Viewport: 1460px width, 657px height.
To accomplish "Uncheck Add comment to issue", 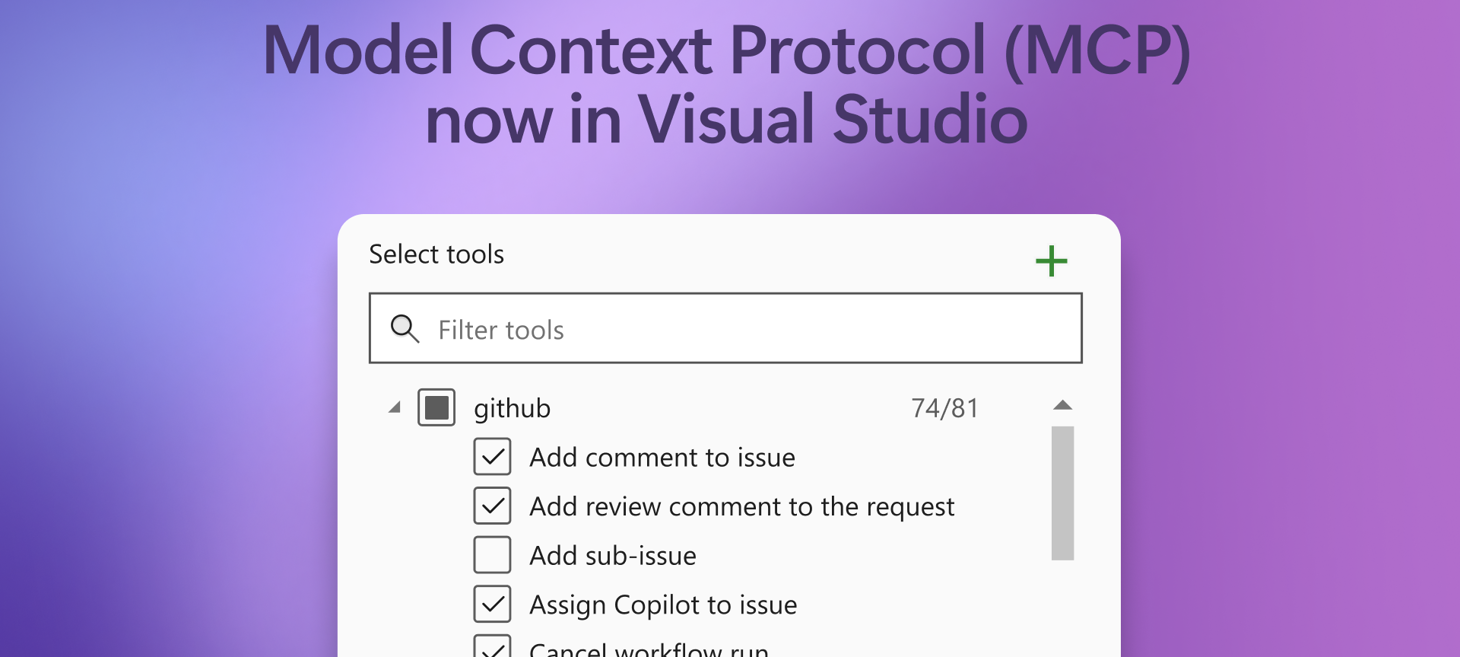I will click(x=492, y=456).
